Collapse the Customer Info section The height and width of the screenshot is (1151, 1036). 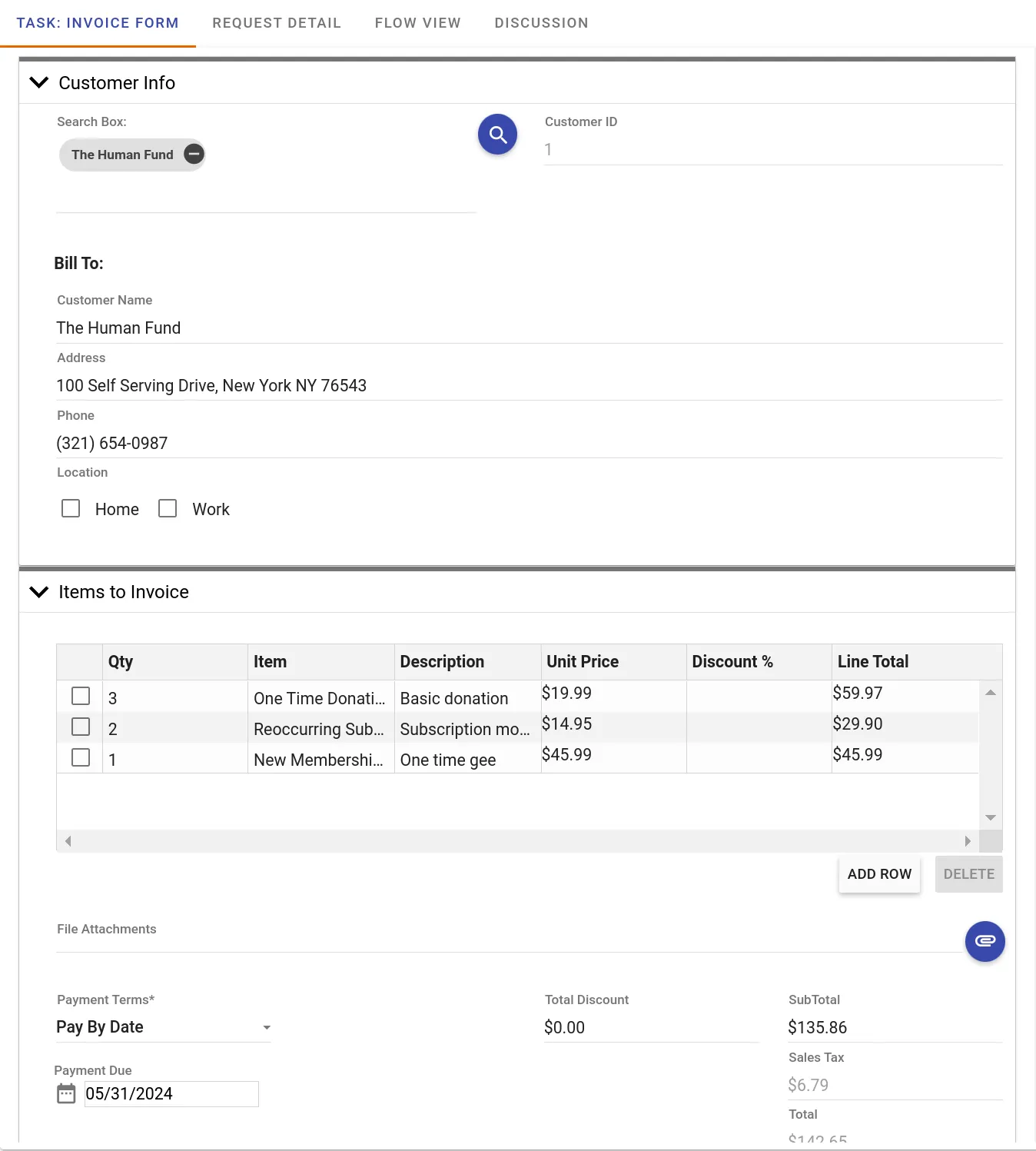point(38,82)
